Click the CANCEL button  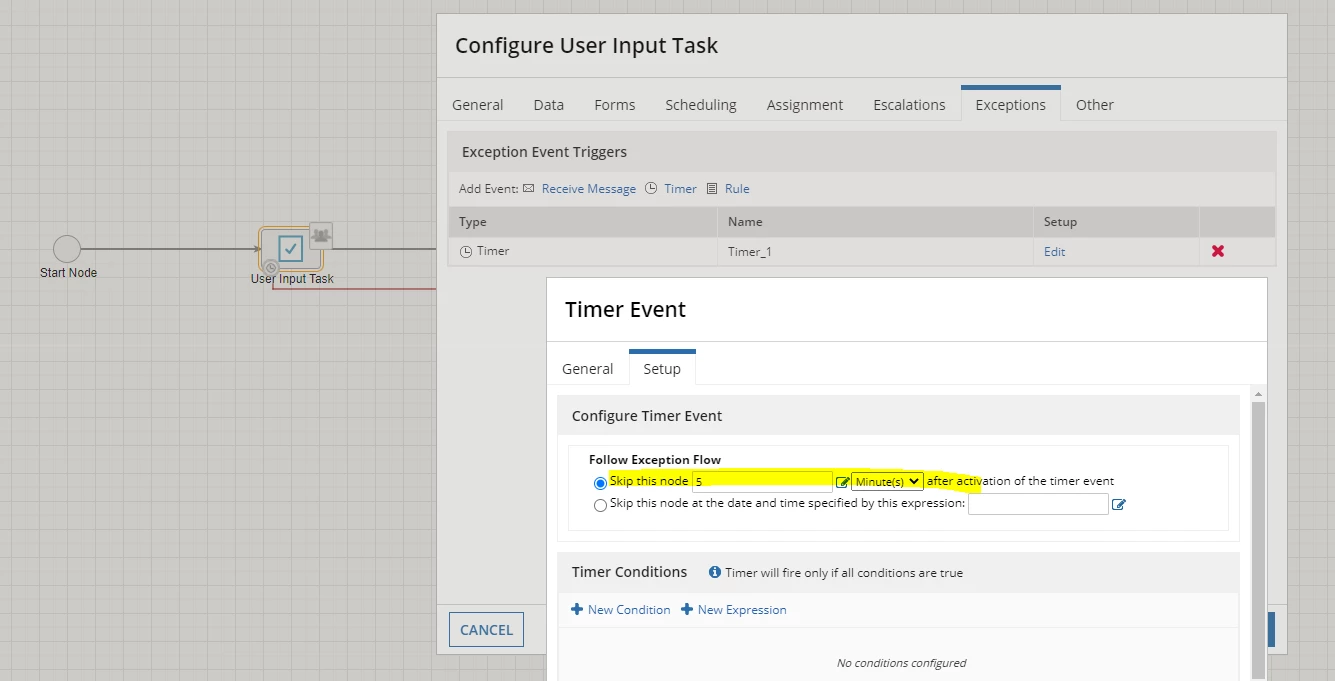487,630
